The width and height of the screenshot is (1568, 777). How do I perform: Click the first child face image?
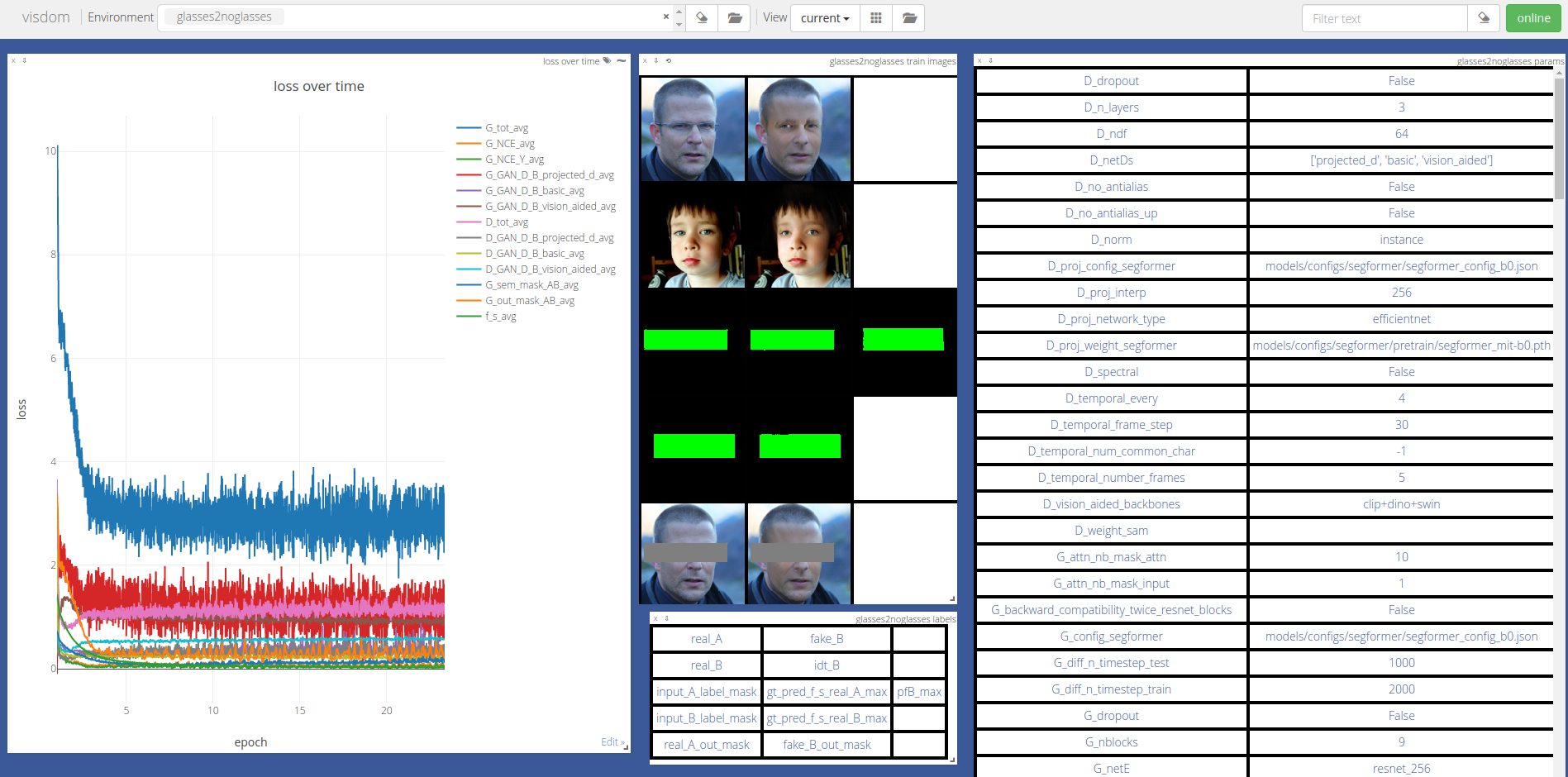(x=693, y=236)
